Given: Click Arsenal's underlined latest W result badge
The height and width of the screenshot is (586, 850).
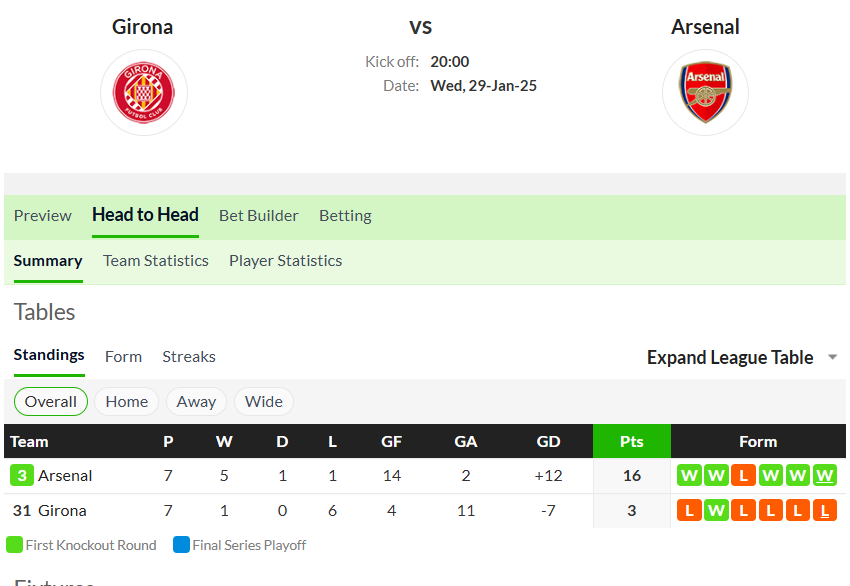Looking at the screenshot, I should pyautogui.click(x=825, y=475).
